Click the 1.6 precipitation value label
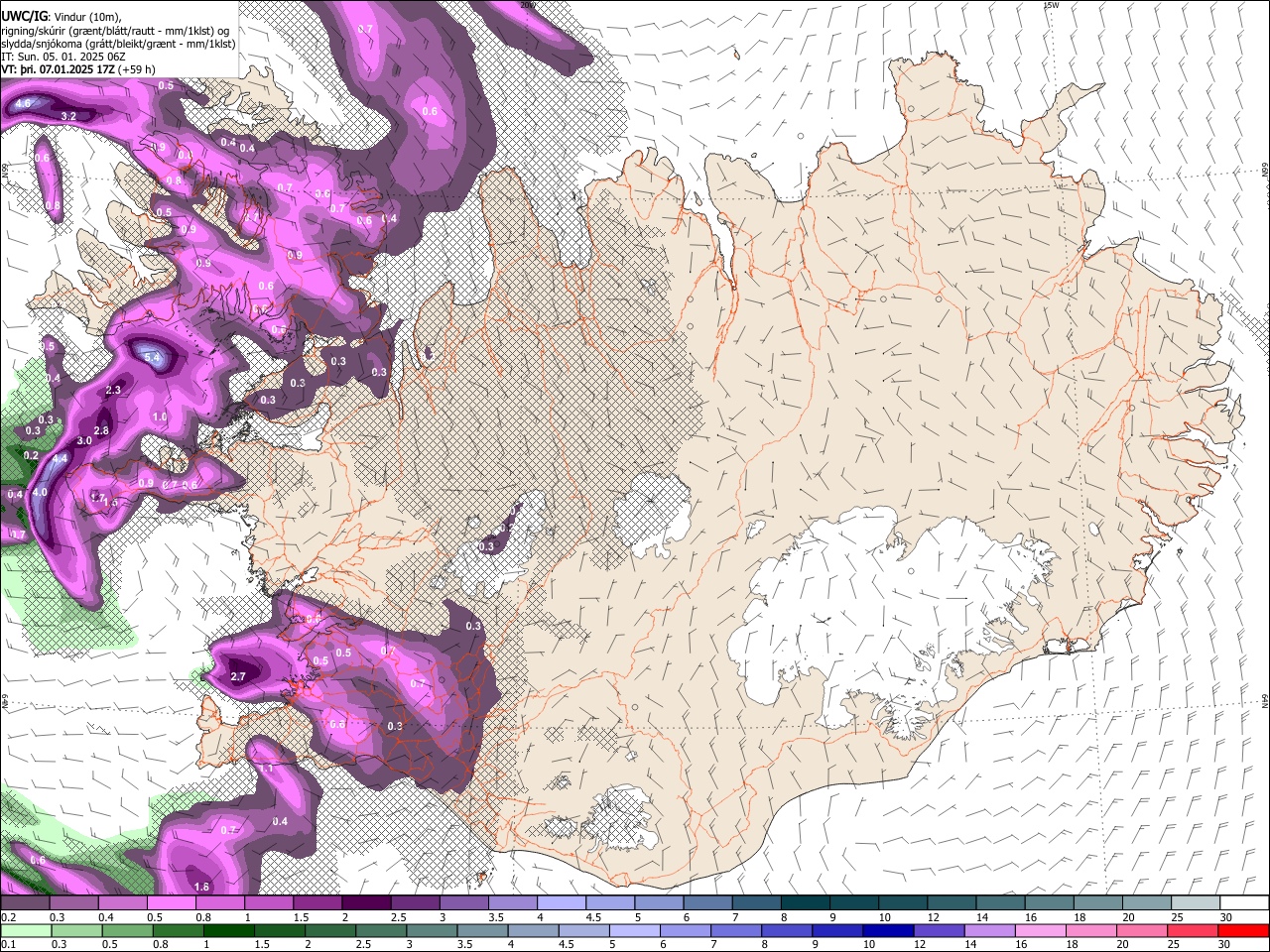1270x952 pixels. (201, 887)
